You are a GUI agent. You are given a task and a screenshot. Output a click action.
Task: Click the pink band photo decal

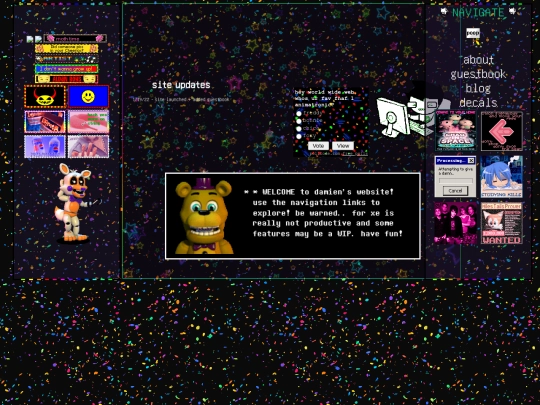tap(455, 223)
